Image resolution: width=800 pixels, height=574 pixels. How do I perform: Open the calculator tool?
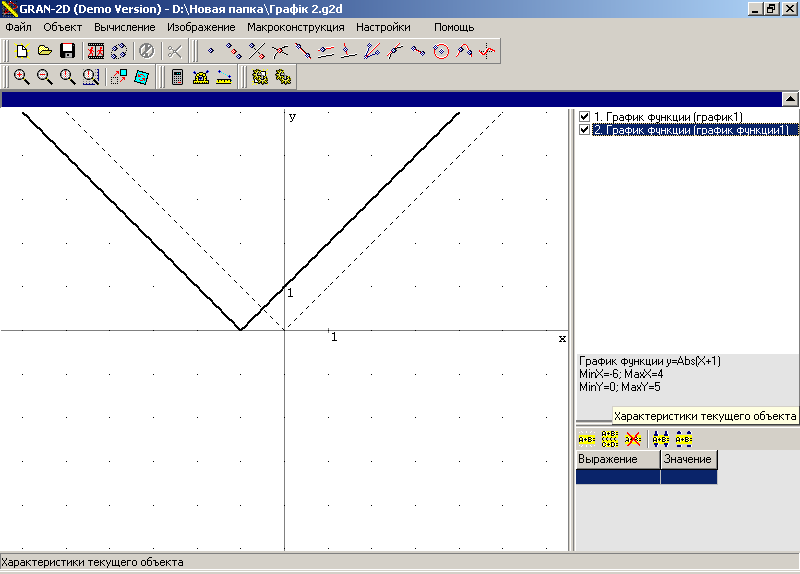click(177, 77)
